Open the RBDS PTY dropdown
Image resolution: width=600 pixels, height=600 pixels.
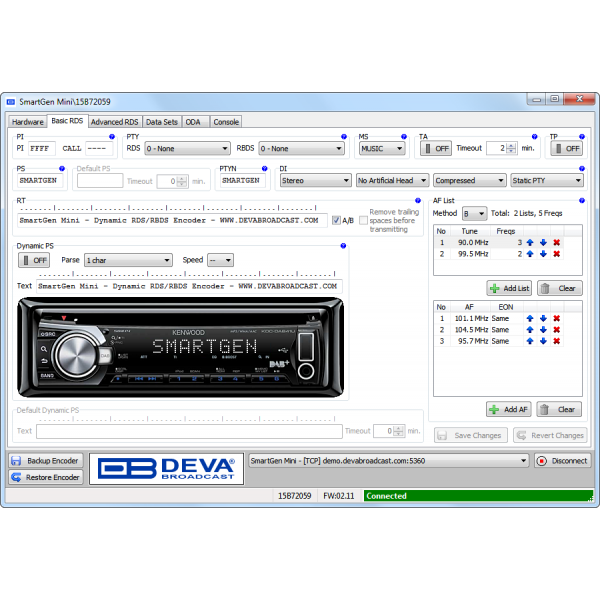(x=302, y=148)
